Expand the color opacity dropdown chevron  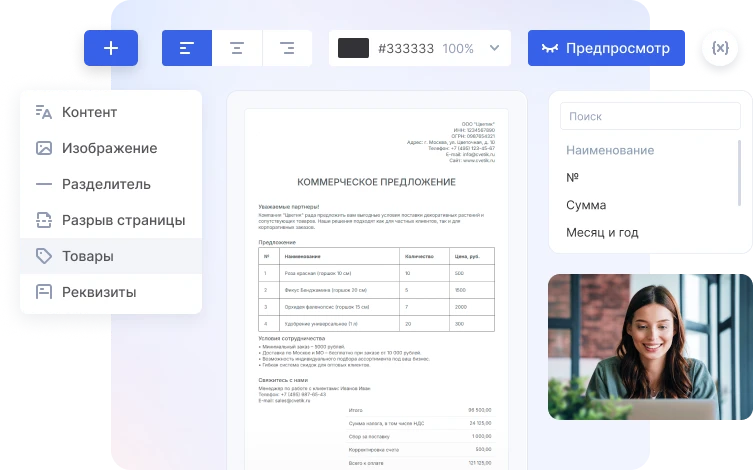(494, 48)
